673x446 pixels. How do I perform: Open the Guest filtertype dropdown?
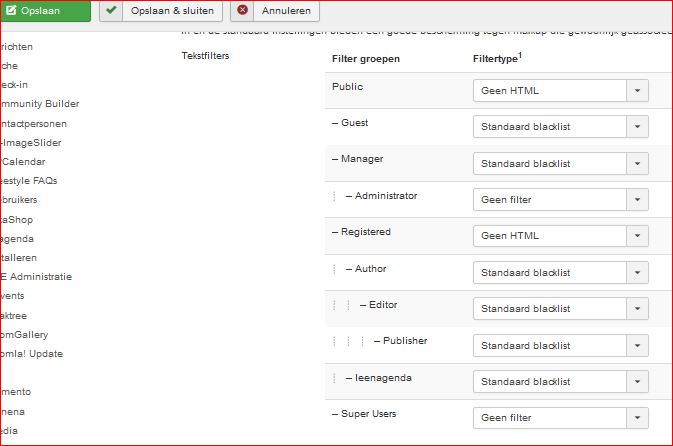point(561,127)
